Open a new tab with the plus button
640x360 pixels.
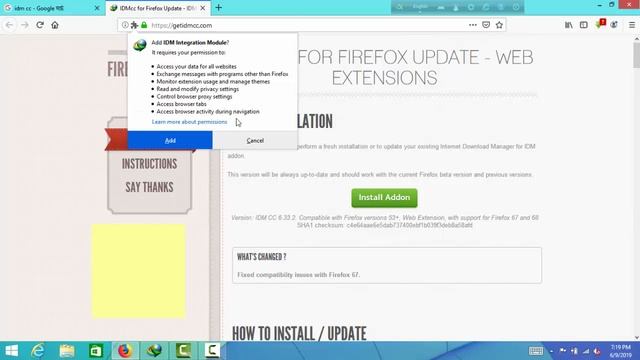(x=219, y=7)
